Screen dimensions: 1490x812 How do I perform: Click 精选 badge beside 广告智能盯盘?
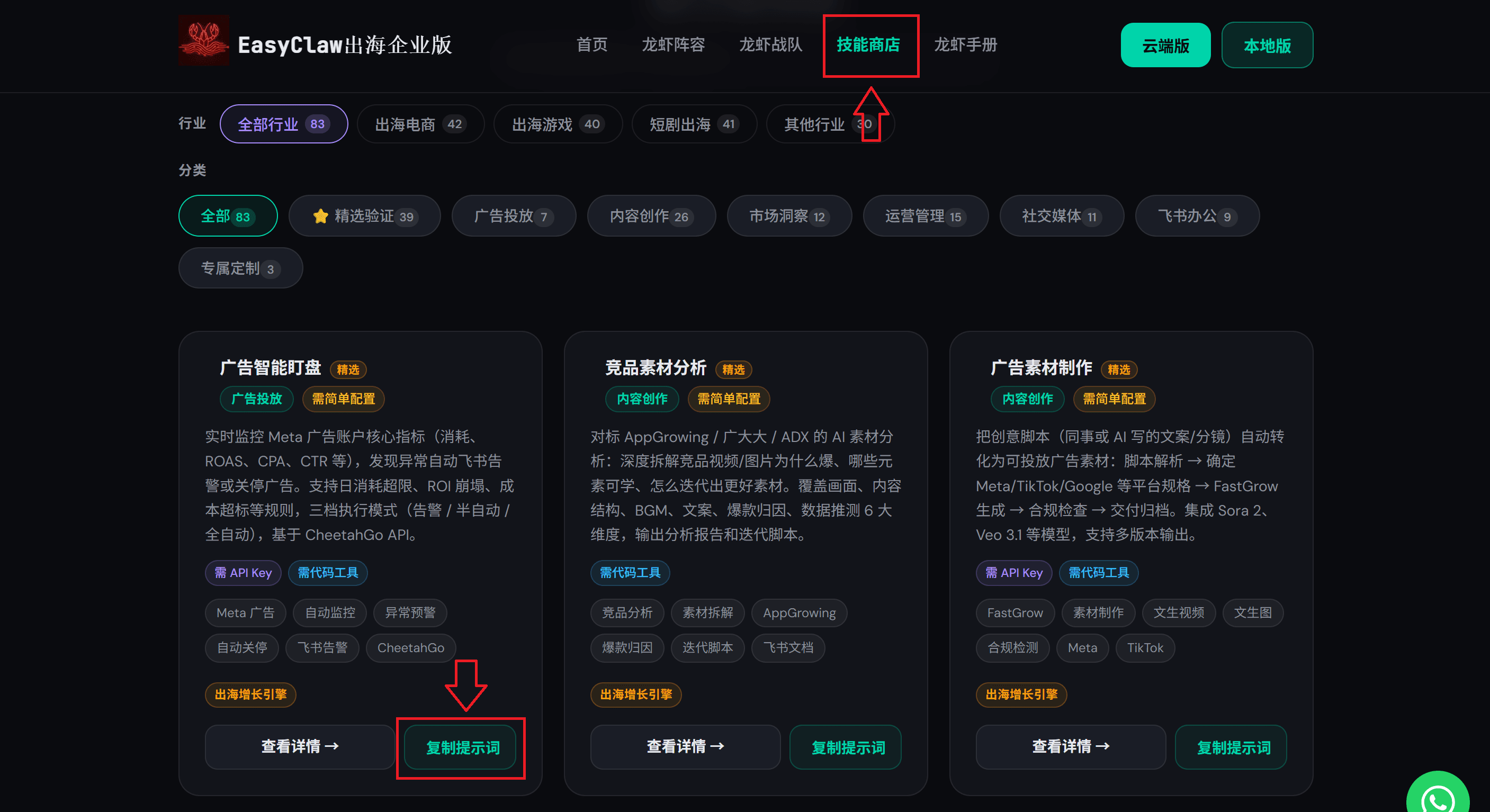click(x=348, y=369)
